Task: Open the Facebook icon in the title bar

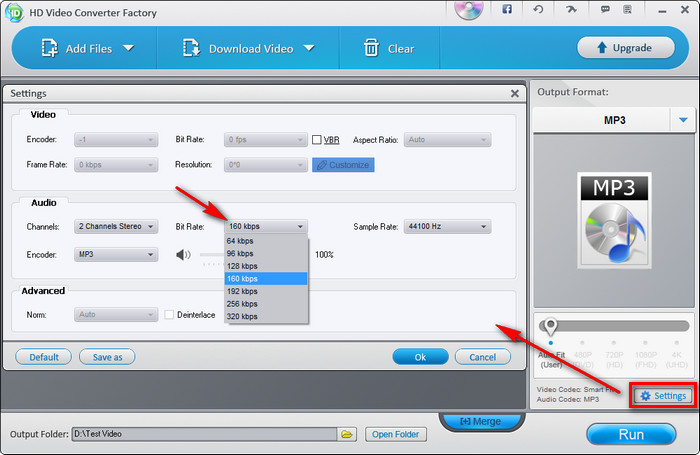Action: point(507,9)
